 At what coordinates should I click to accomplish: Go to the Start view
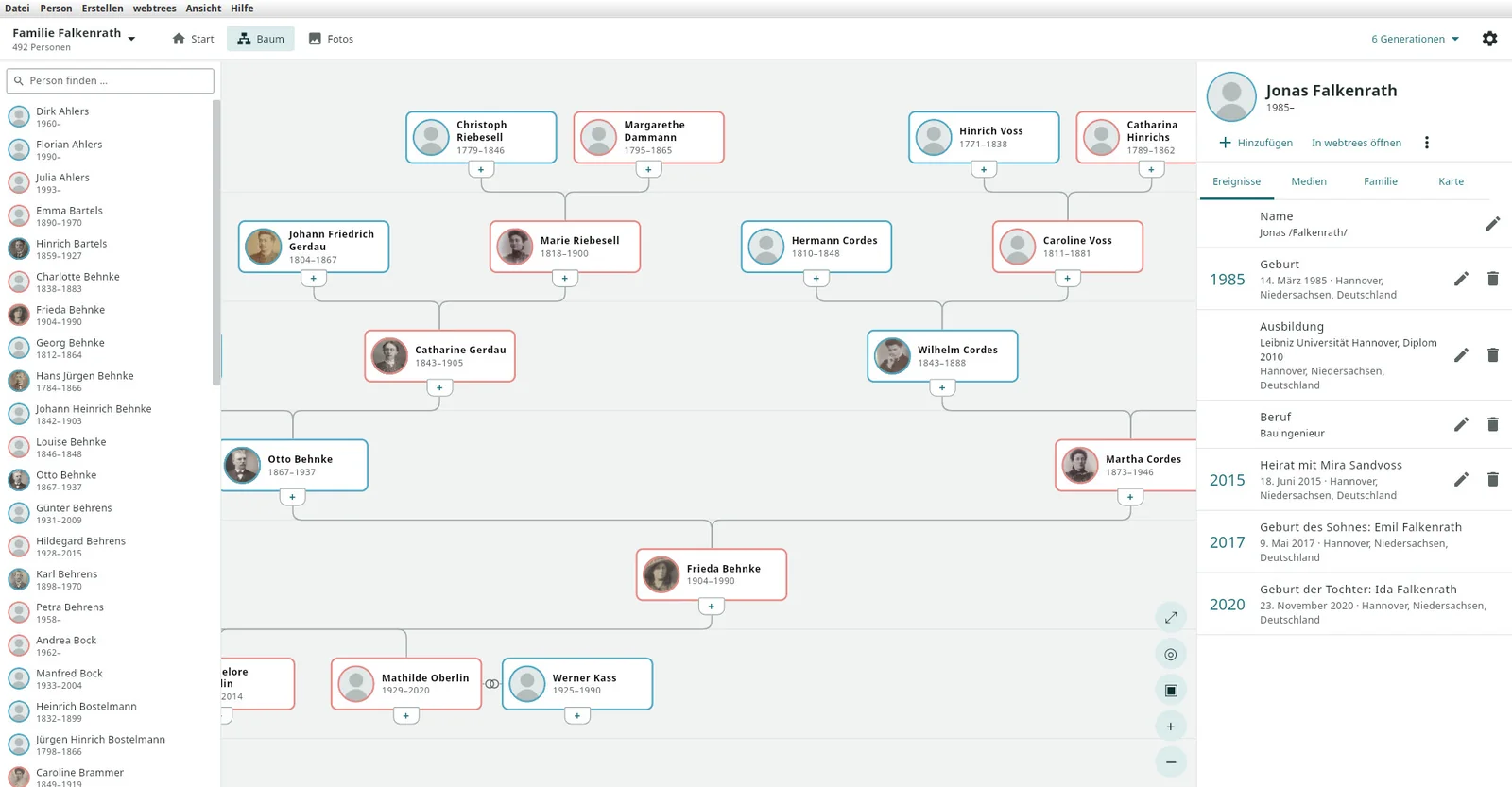coord(193,39)
